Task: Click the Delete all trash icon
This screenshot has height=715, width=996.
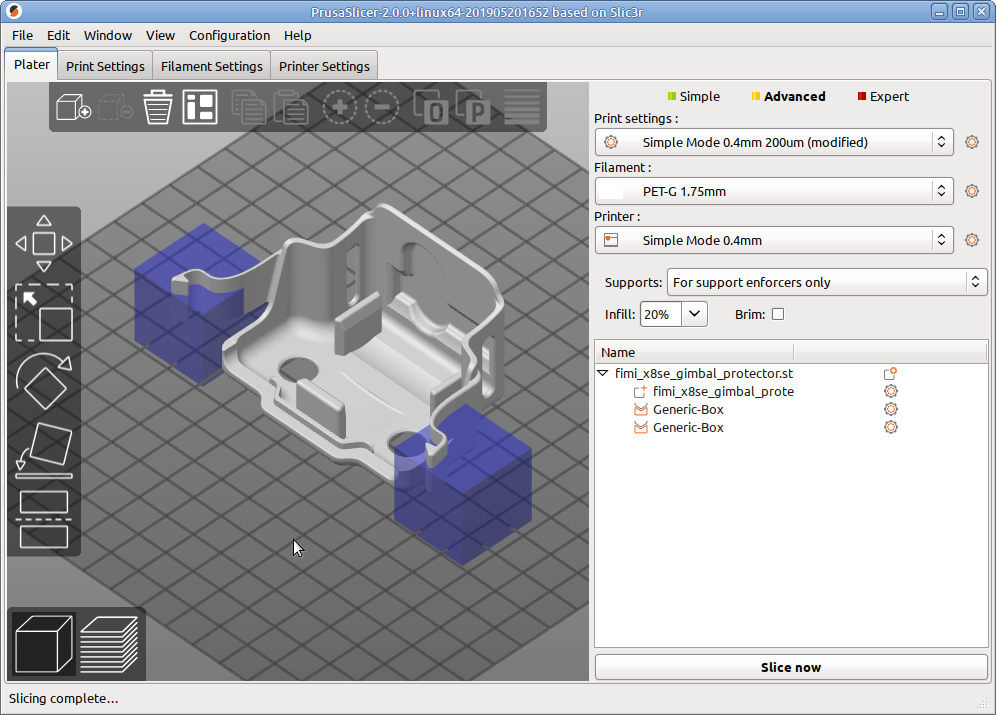Action: click(158, 107)
